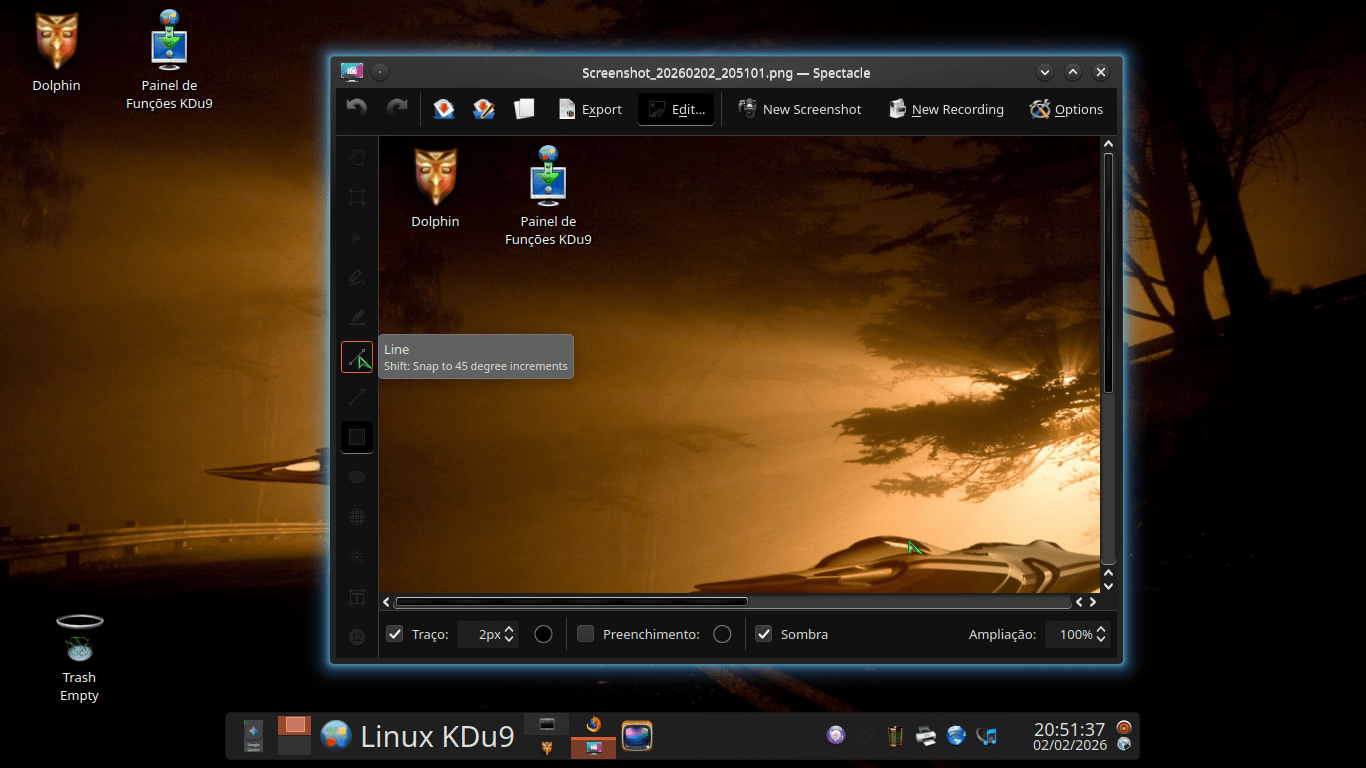1366x768 pixels.
Task: Activate the Freehand pencil tool
Action: pos(357,277)
